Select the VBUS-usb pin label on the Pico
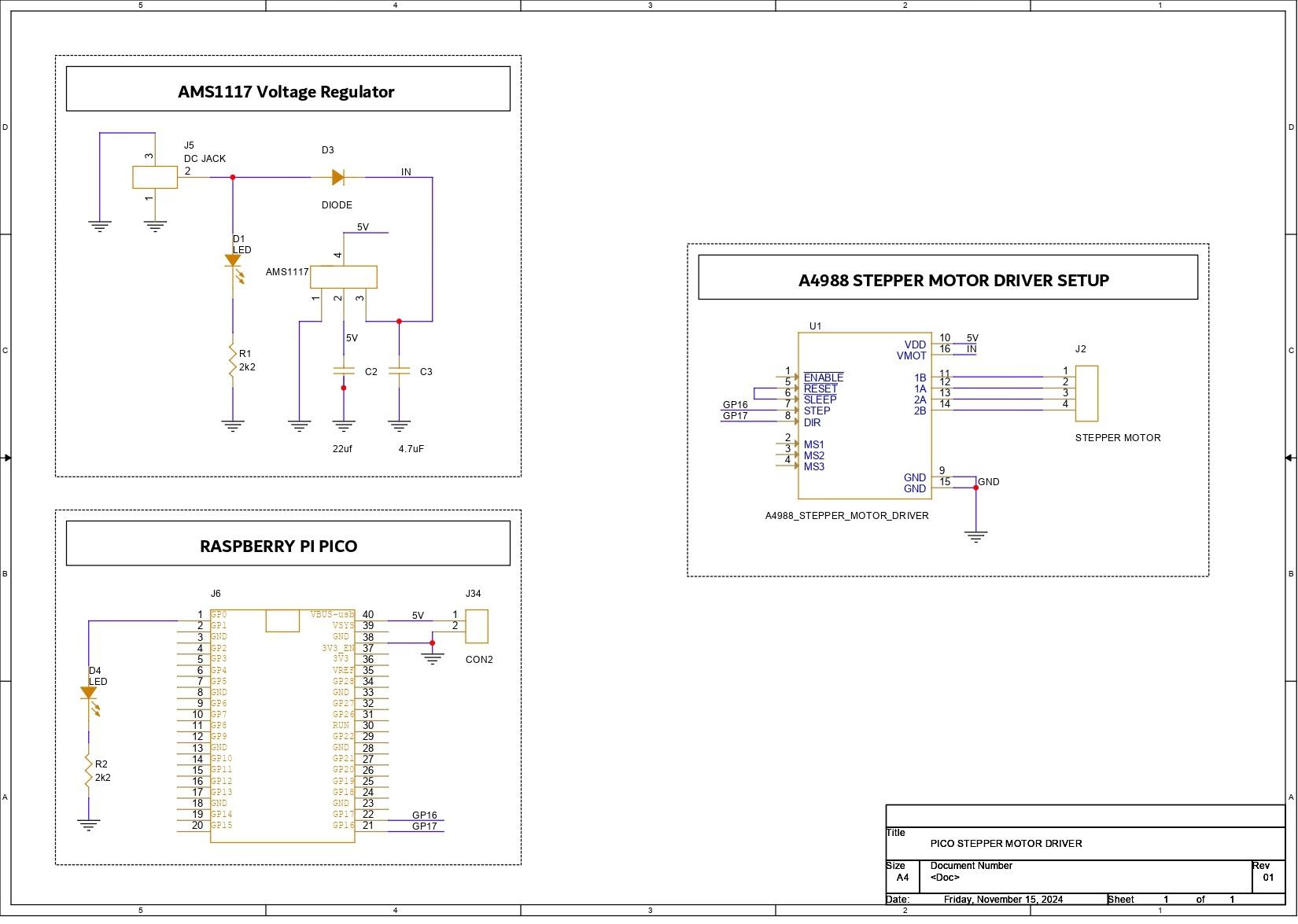 pos(332,614)
